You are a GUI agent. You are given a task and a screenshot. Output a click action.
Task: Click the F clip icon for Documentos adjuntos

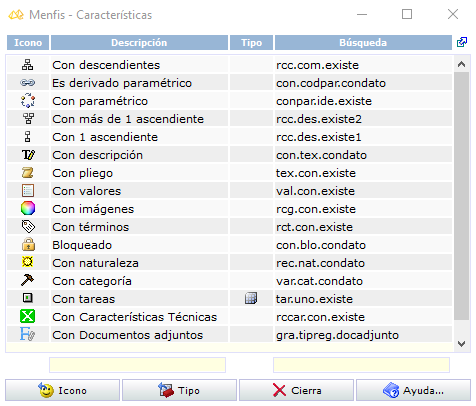pyautogui.click(x=27, y=334)
